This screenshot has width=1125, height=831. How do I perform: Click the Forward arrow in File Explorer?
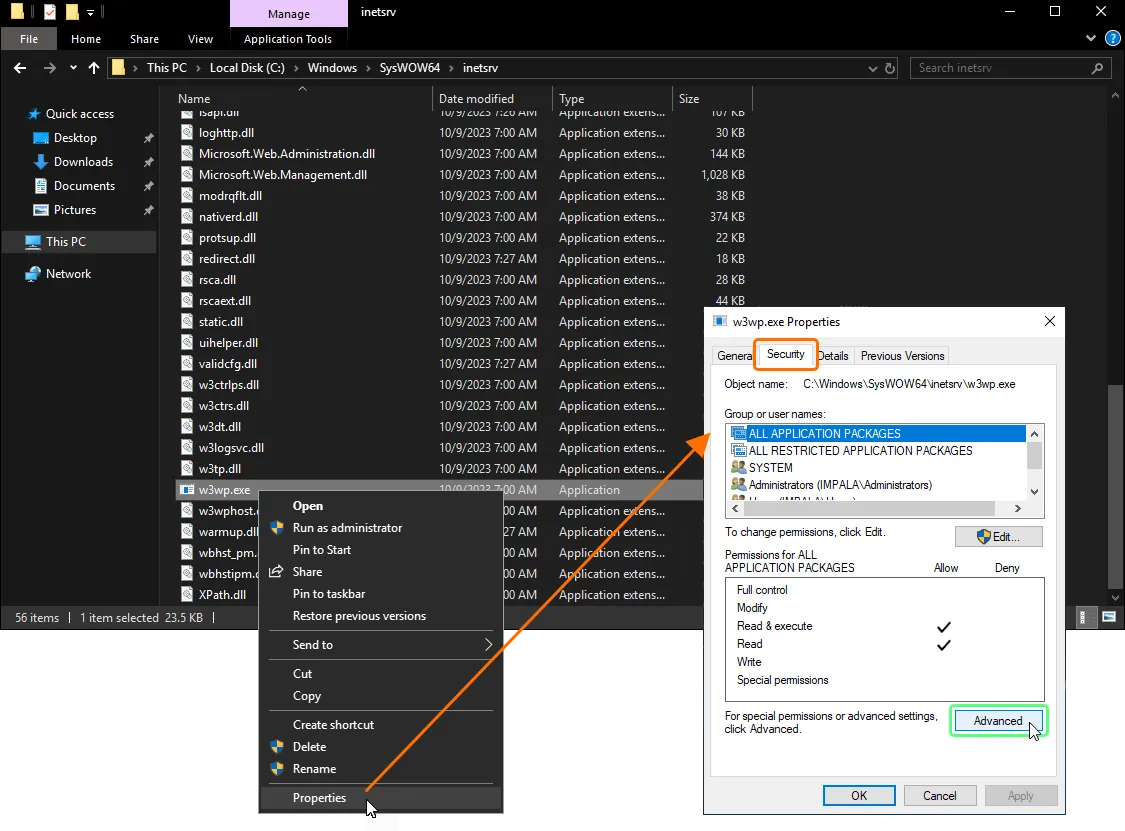tap(50, 68)
